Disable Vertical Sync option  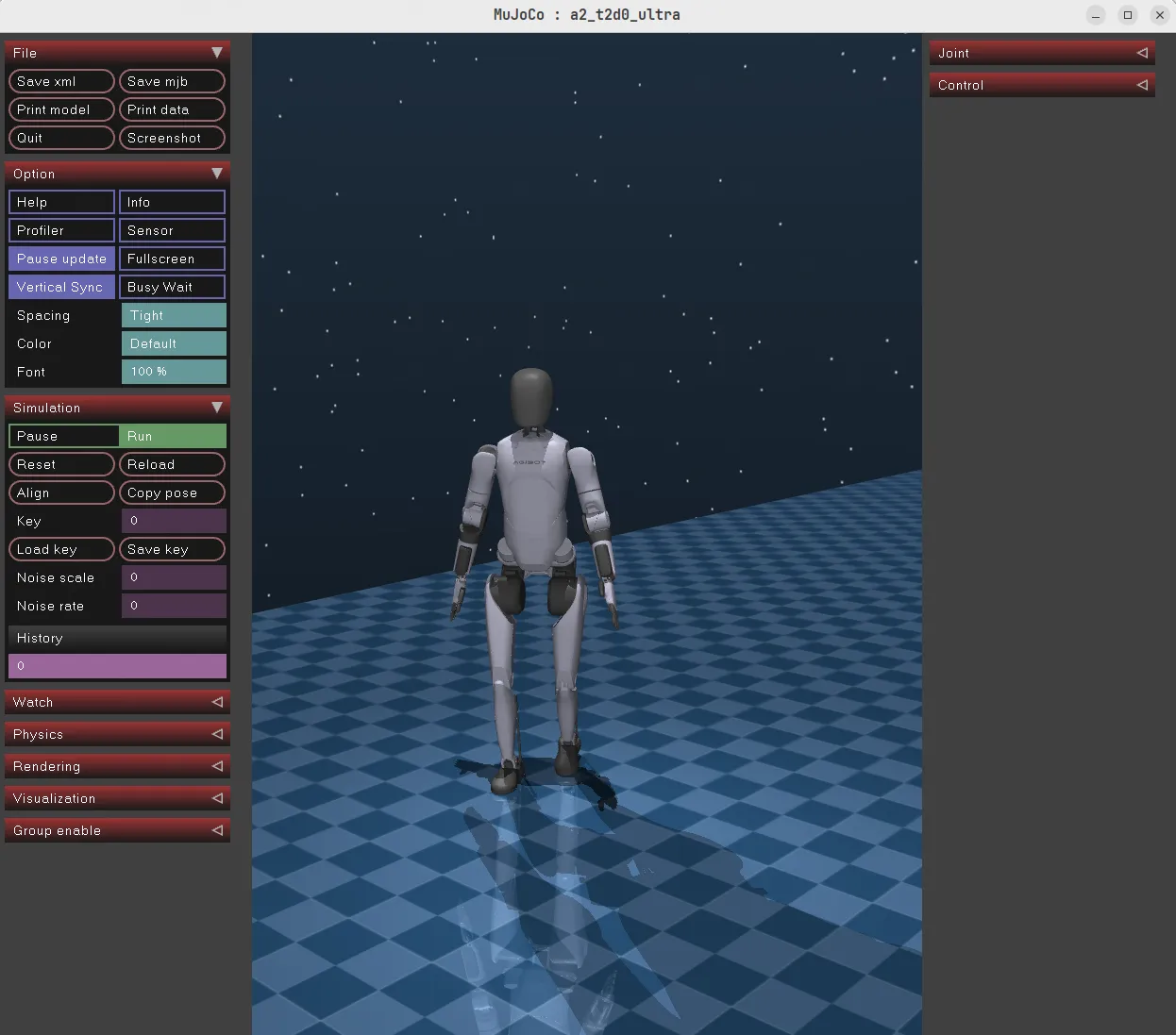point(61,287)
